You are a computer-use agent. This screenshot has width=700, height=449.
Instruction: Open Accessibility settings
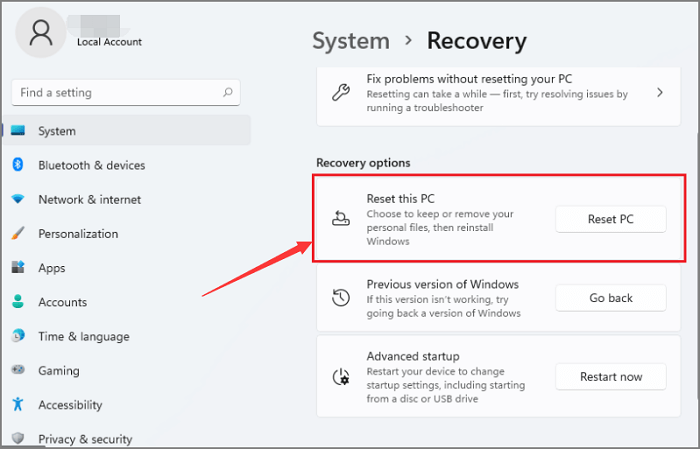click(x=127, y=404)
